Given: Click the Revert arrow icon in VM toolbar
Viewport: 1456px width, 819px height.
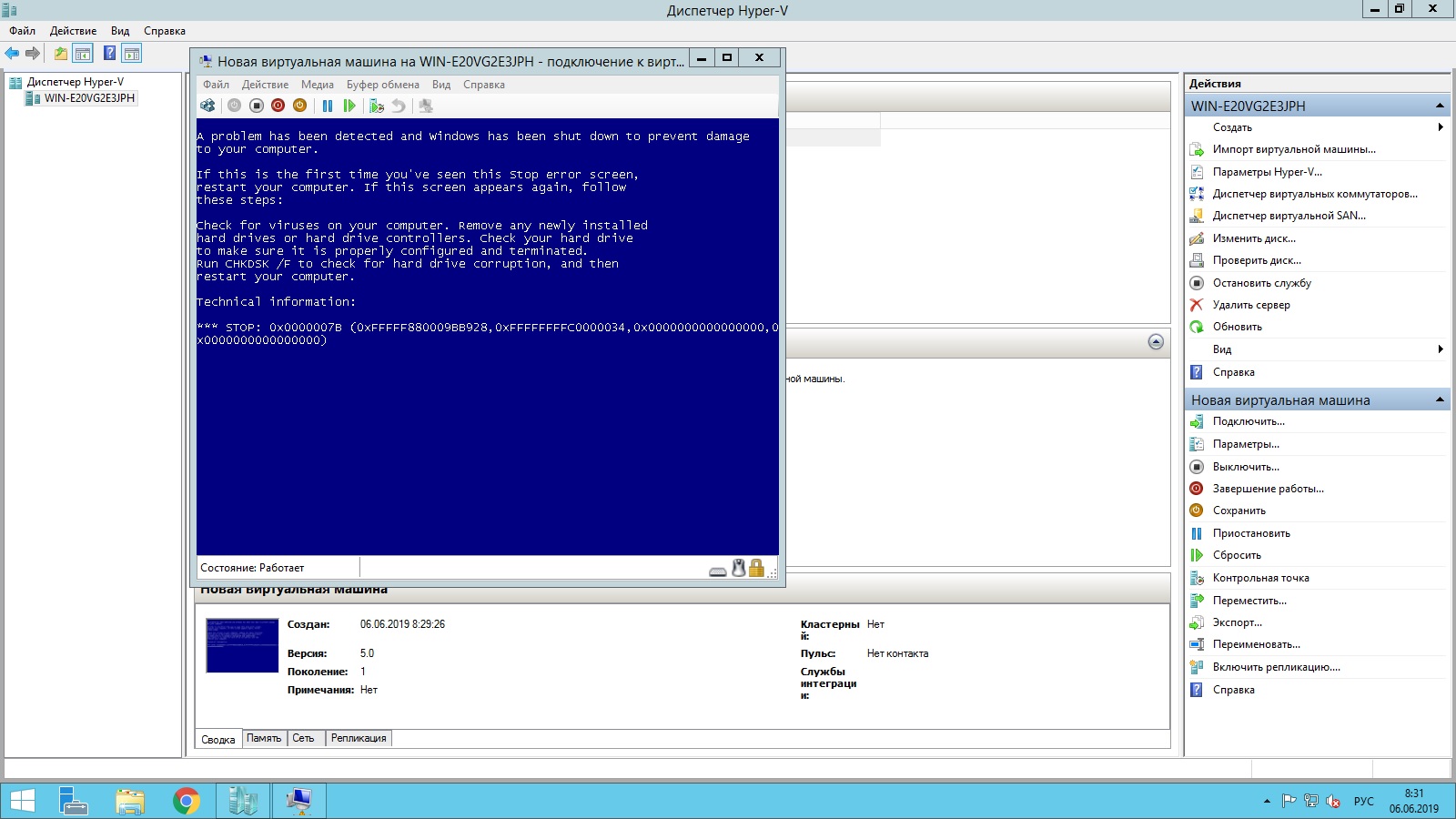Looking at the screenshot, I should [x=399, y=106].
